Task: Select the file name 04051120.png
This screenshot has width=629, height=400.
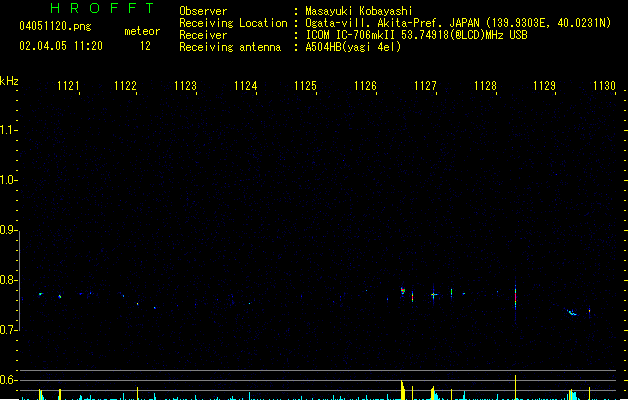Action: (x=55, y=26)
